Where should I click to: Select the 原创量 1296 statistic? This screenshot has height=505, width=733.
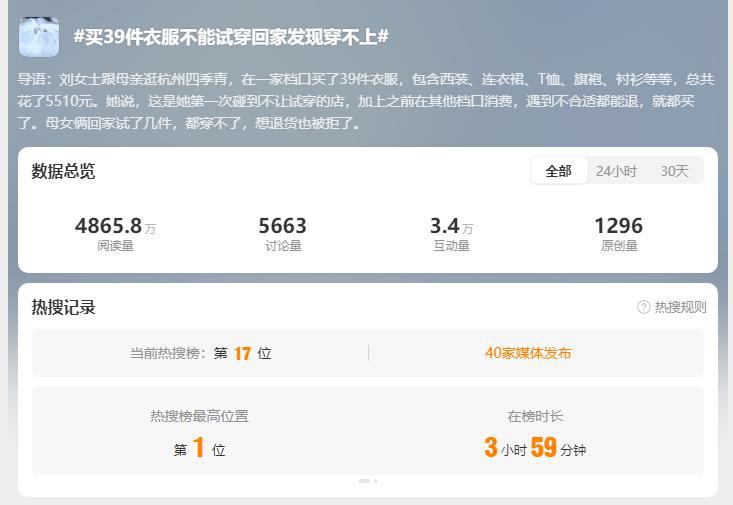pyautogui.click(x=618, y=234)
